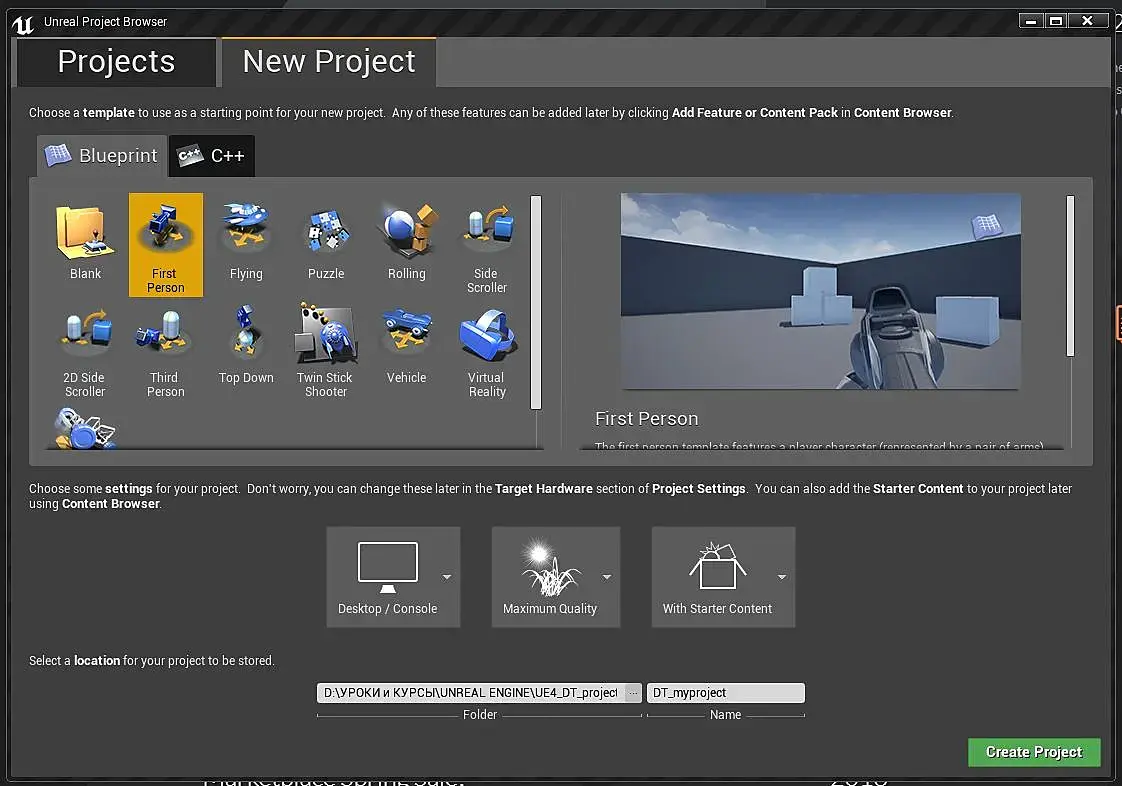Pick the 2D Side Scroller template
This screenshot has width=1122, height=786.
(85, 352)
